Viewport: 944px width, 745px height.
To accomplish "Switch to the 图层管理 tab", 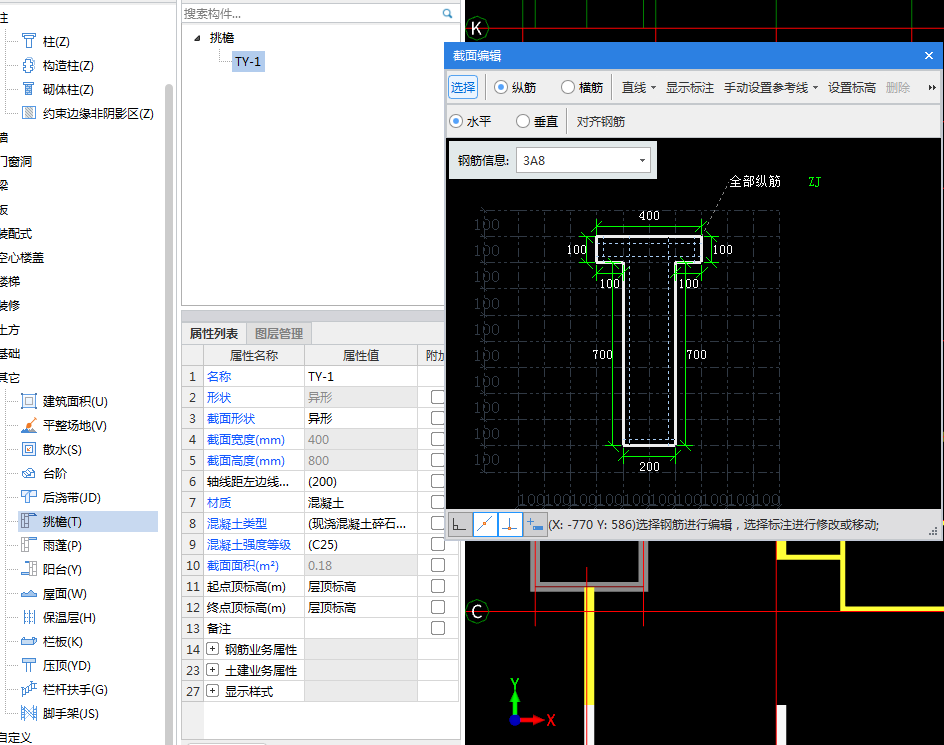I will pos(279,333).
